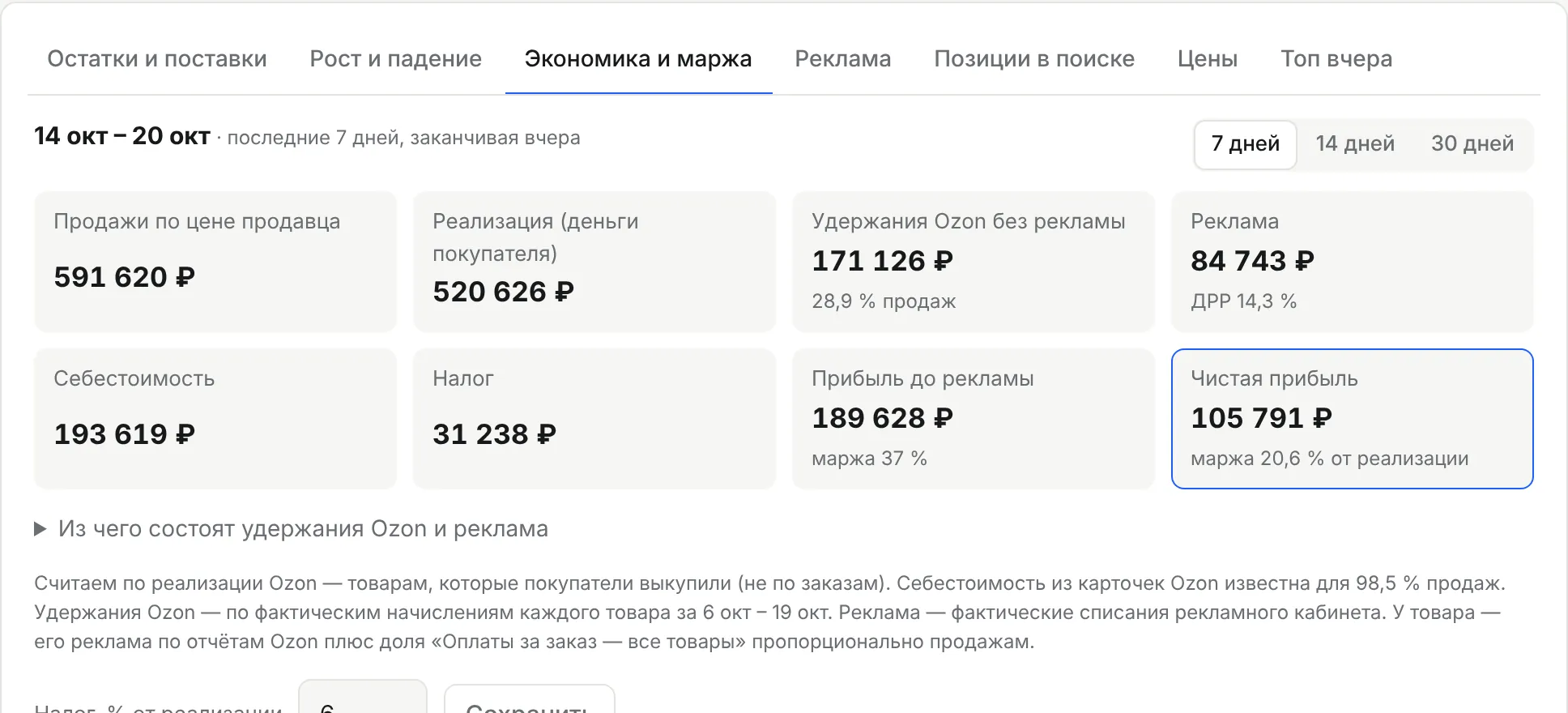Click the value 171 126 ₽
The height and width of the screenshot is (713, 1568).
coord(883,261)
